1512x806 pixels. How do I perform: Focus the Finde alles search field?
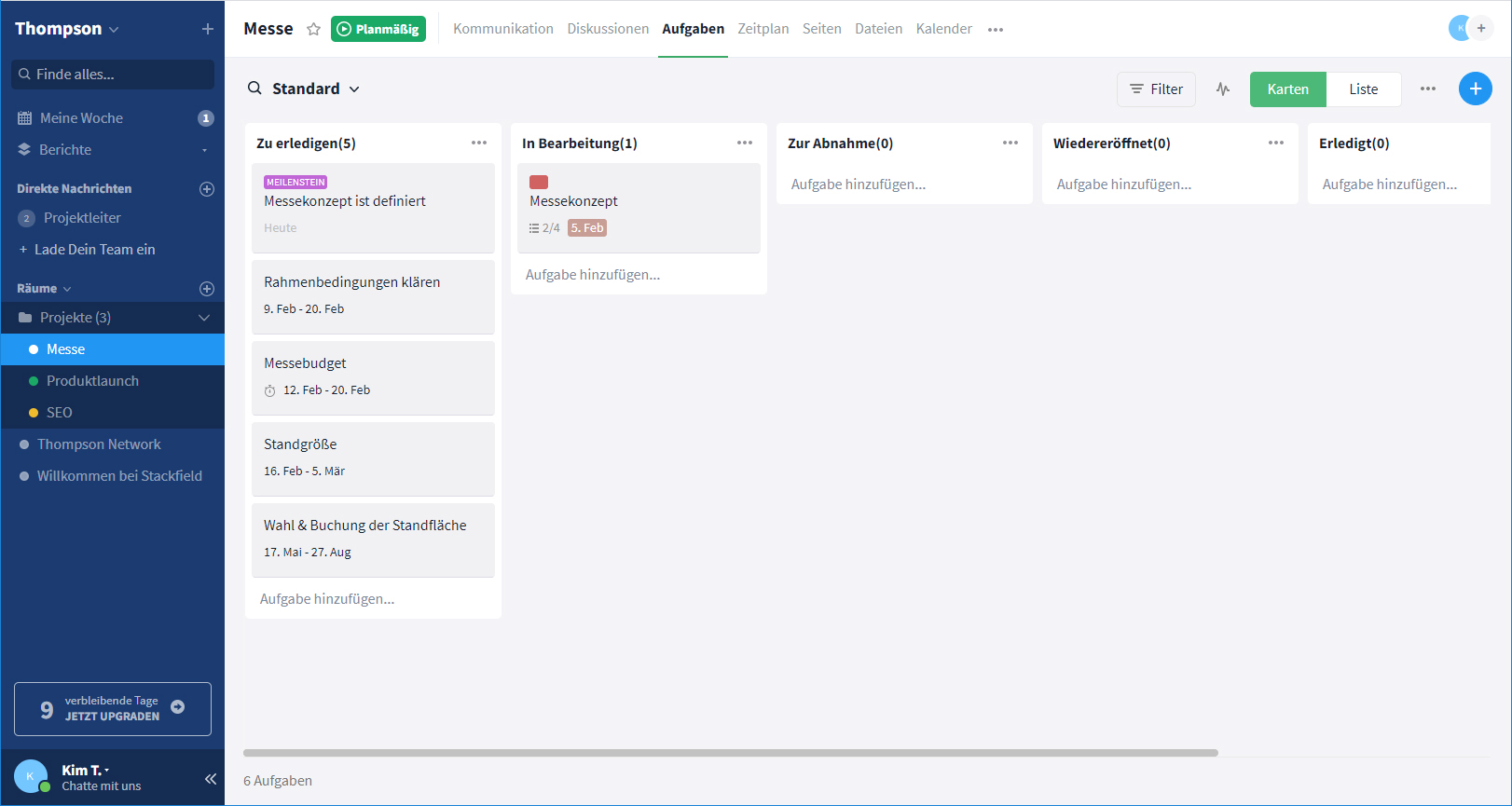point(113,75)
